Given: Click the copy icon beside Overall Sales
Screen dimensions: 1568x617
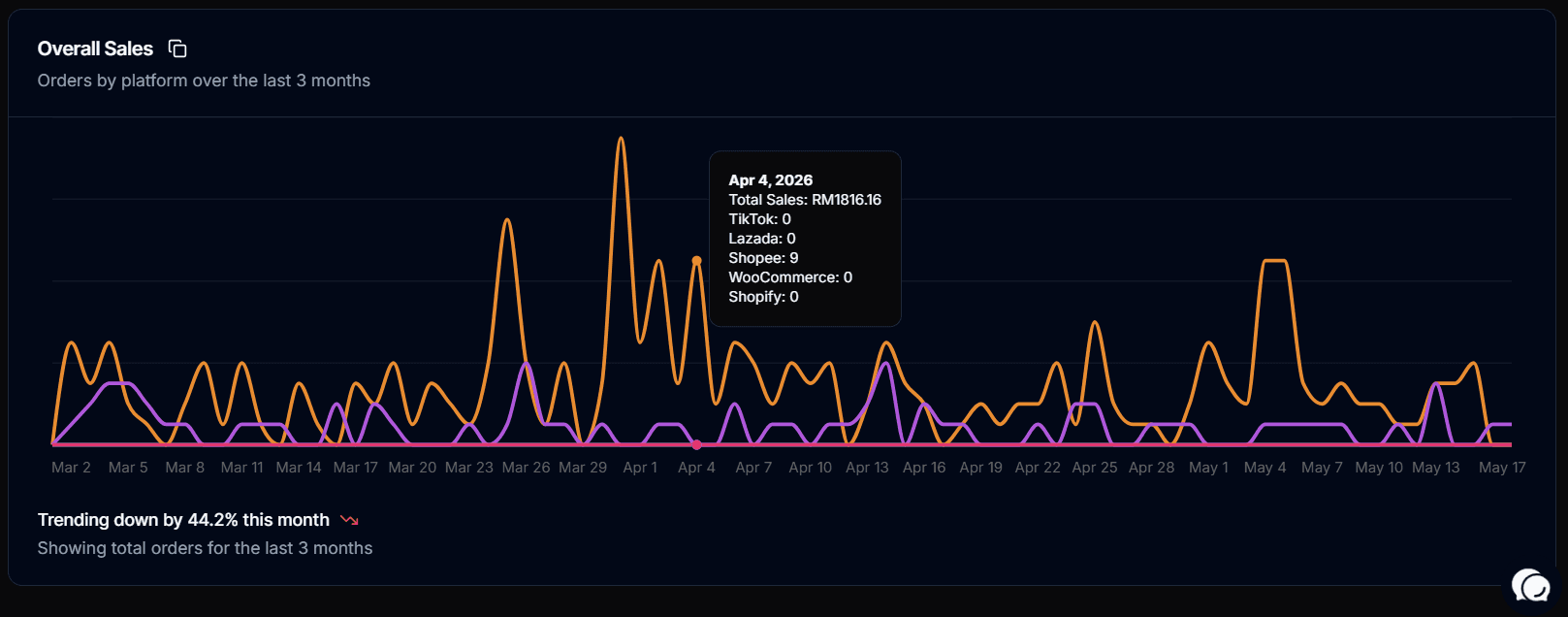Looking at the screenshot, I should pyautogui.click(x=177, y=49).
